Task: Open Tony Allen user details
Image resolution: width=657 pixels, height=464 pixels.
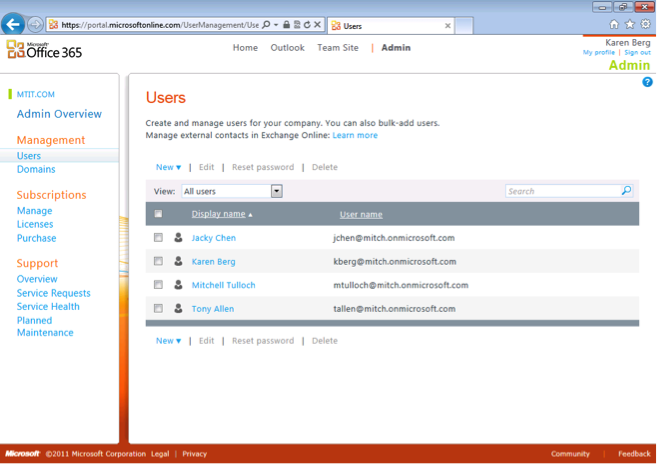Action: point(213,309)
